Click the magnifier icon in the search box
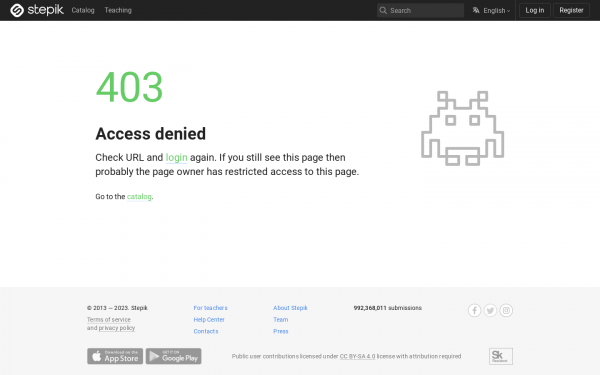 pos(383,10)
